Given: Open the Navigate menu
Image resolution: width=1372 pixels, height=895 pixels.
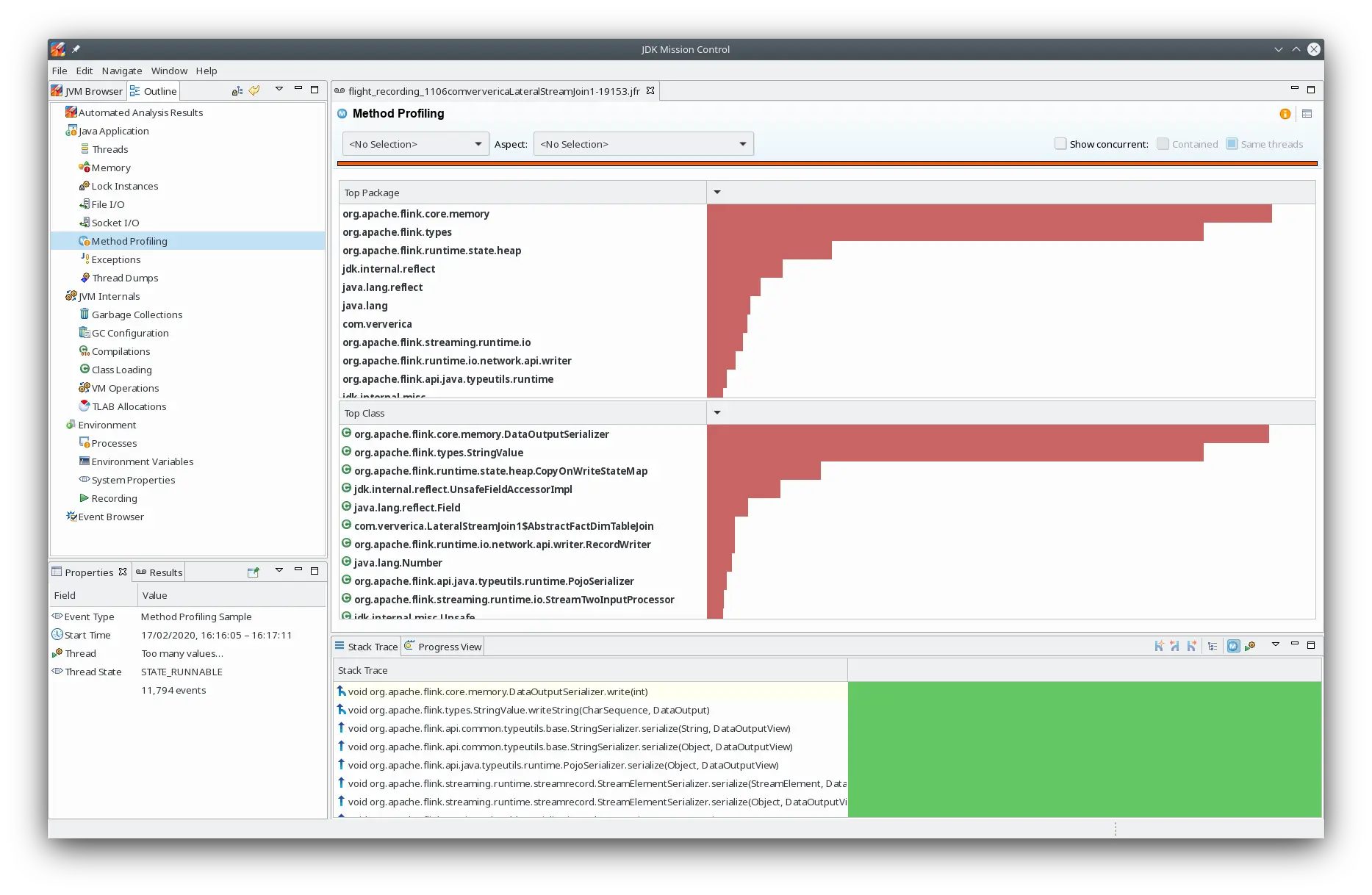Looking at the screenshot, I should coord(121,71).
